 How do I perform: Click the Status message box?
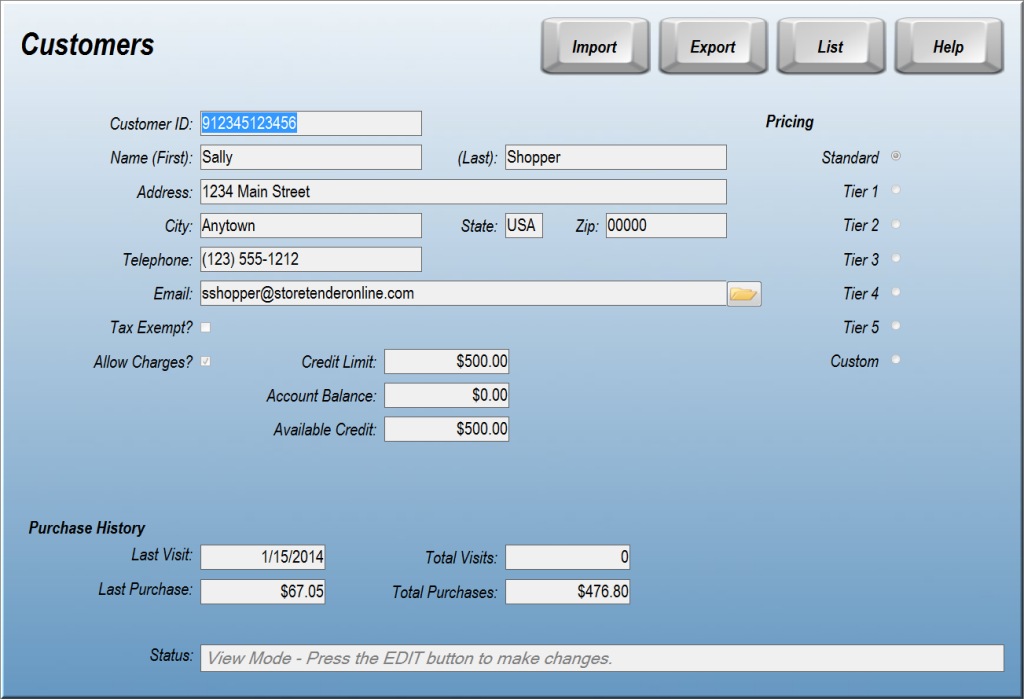(x=602, y=658)
